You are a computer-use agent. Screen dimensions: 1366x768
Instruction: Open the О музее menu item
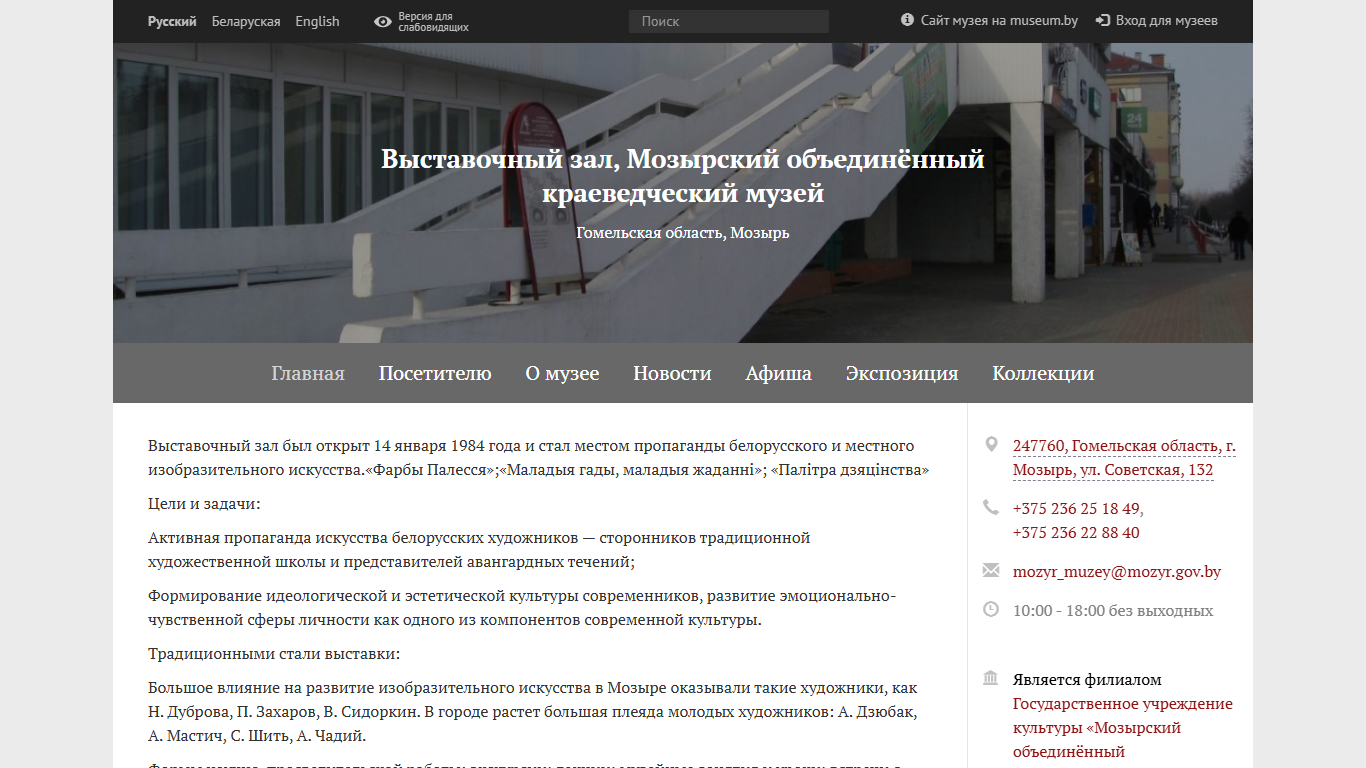click(x=563, y=373)
